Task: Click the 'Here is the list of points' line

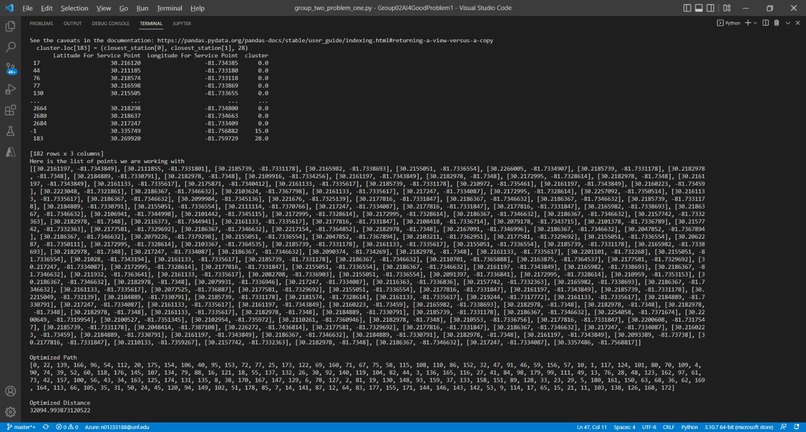Action: point(107,161)
